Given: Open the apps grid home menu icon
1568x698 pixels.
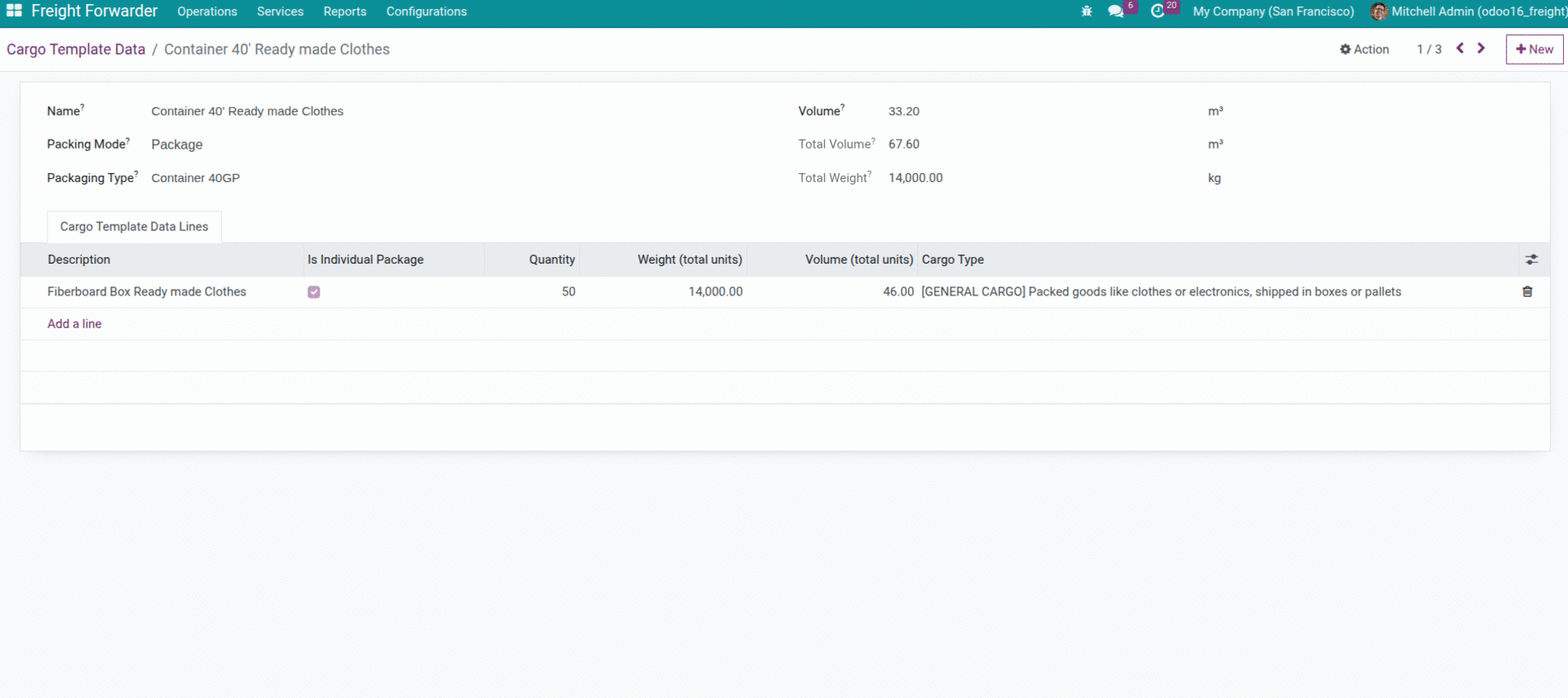Looking at the screenshot, I should tap(14, 11).
